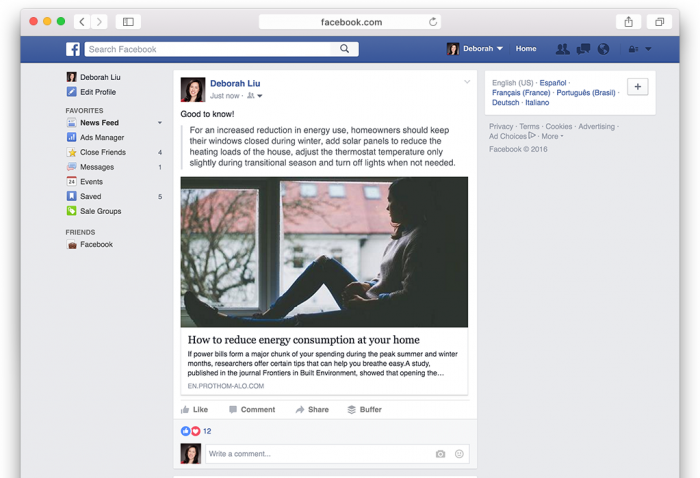Focus the Search Facebook field
Image resolution: width=700 pixels, height=478 pixels.
point(208,49)
